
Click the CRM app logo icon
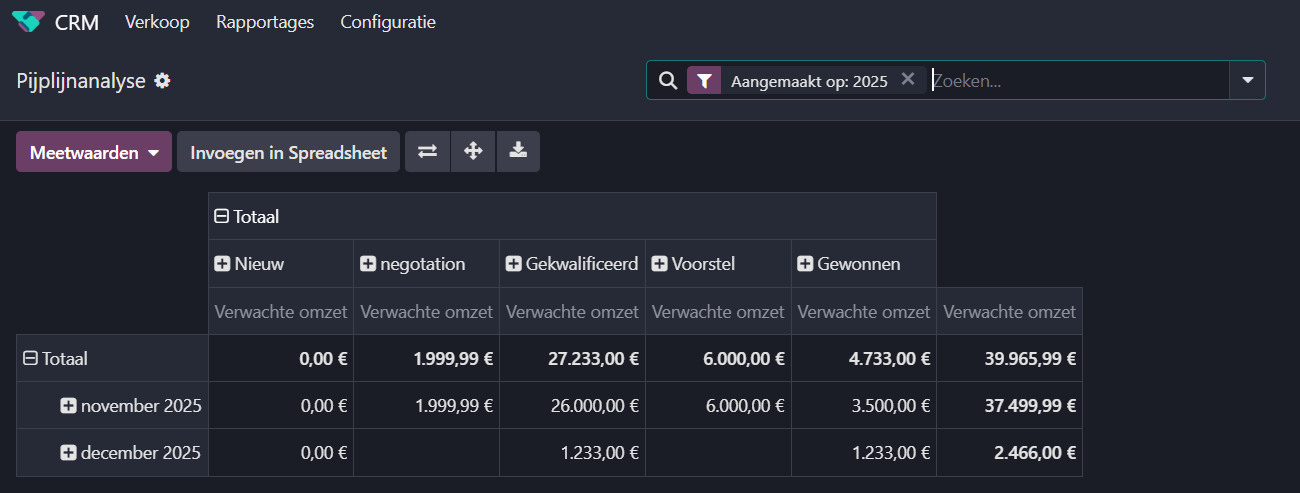point(28,21)
